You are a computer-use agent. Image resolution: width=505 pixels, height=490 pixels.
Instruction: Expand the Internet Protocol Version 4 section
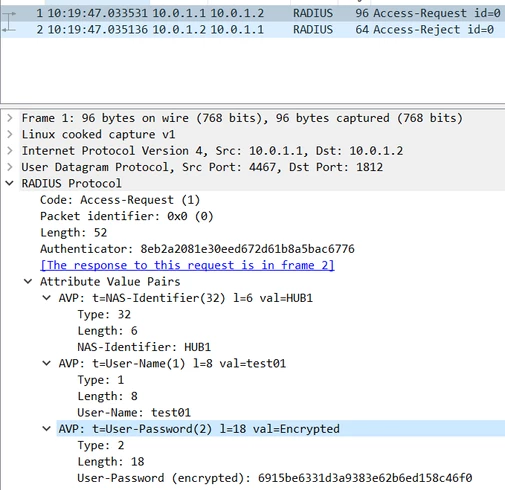pyautogui.click(x=10, y=151)
